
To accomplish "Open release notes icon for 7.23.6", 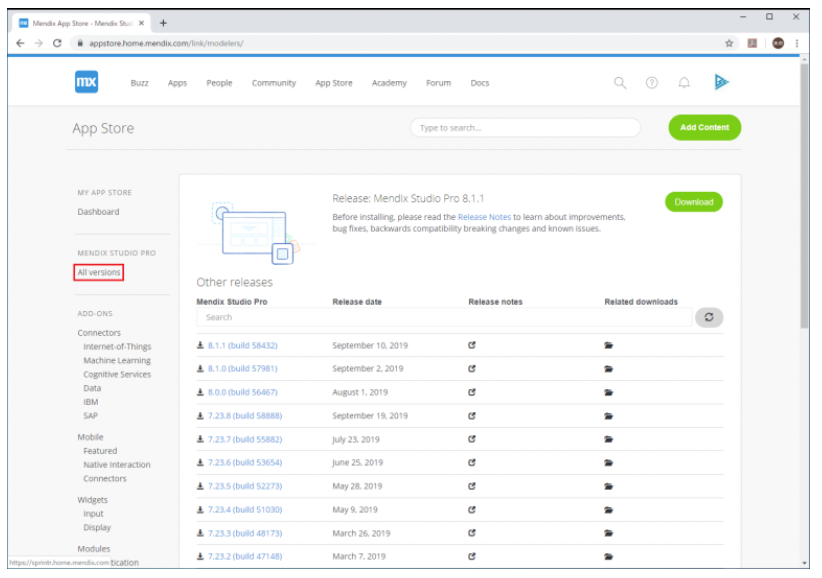I will point(472,463).
